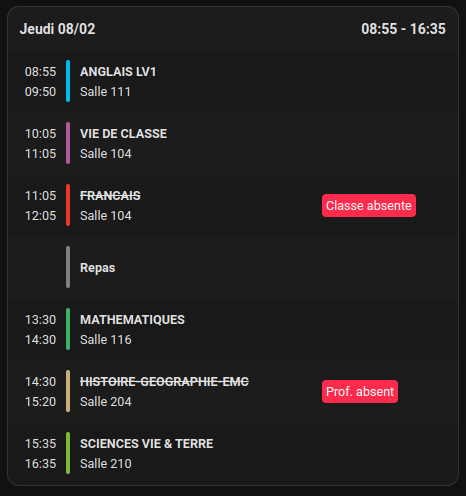Open the MATHEMATIQUES lesson

pyautogui.click(x=233, y=329)
